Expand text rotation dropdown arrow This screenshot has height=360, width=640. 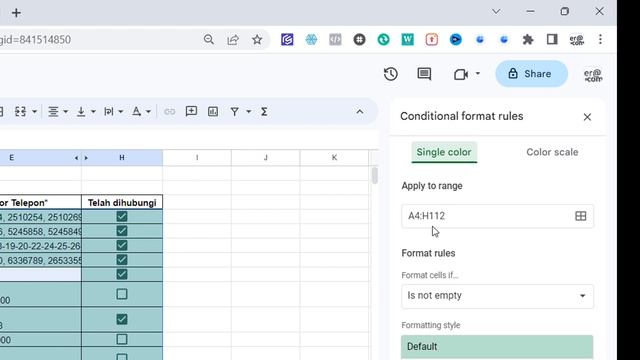148,111
